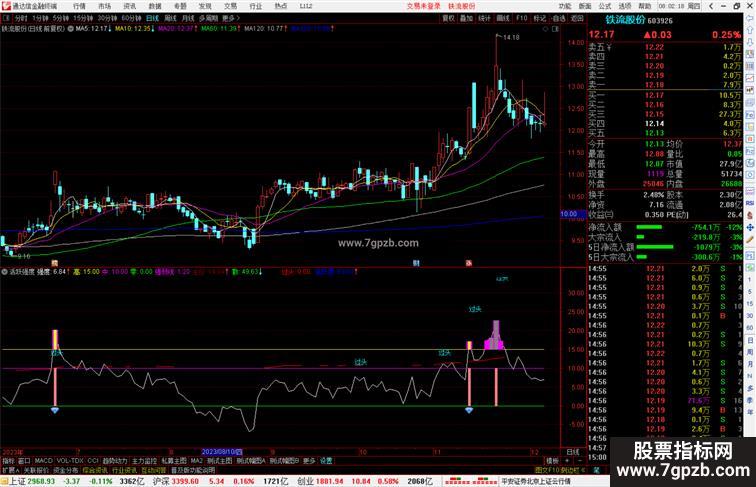Click the 5日净流入额 green flow bar
756x487 pixels.
coord(655,247)
